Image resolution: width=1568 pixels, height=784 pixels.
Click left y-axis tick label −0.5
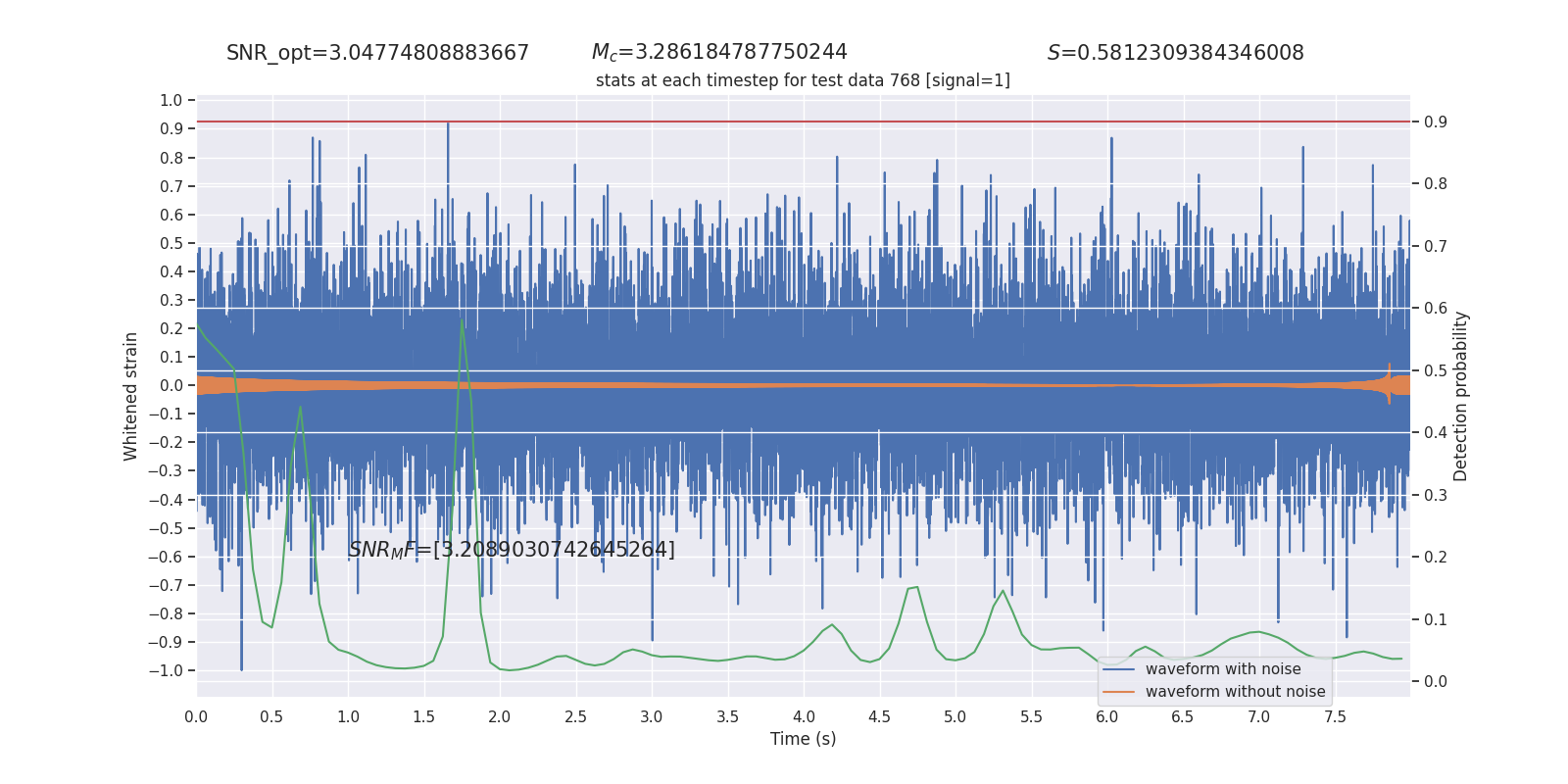click(166, 528)
